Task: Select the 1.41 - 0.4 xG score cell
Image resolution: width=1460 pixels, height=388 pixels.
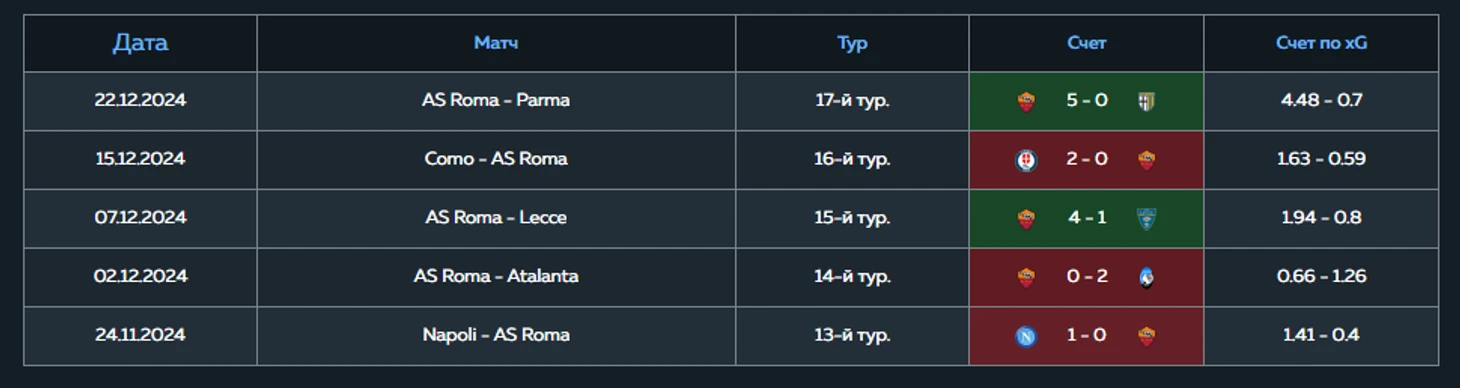Action: pyautogui.click(x=1321, y=335)
